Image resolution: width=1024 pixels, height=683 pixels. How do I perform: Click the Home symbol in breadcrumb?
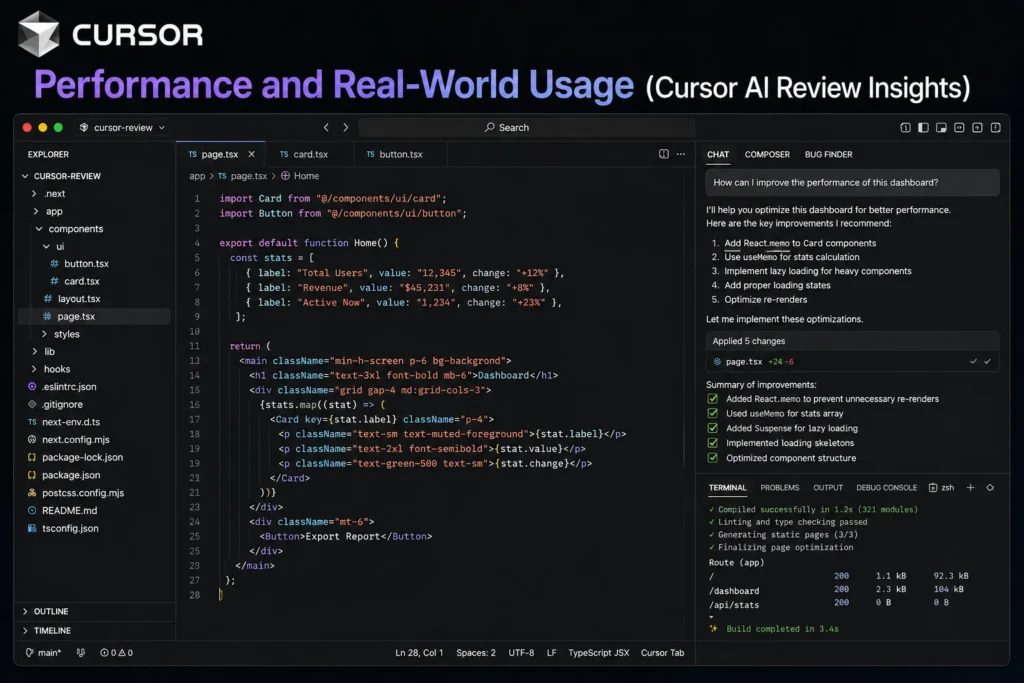300,176
